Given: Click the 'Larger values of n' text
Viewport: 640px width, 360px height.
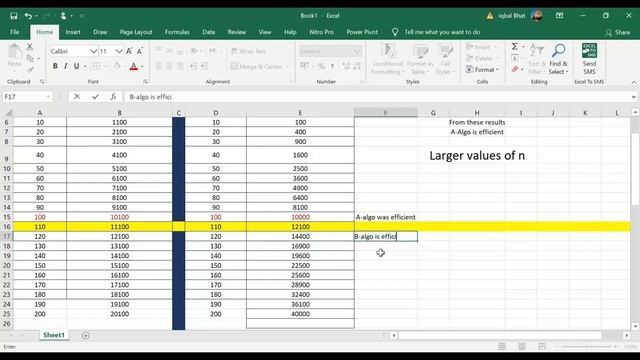Looking at the screenshot, I should click(x=477, y=156).
